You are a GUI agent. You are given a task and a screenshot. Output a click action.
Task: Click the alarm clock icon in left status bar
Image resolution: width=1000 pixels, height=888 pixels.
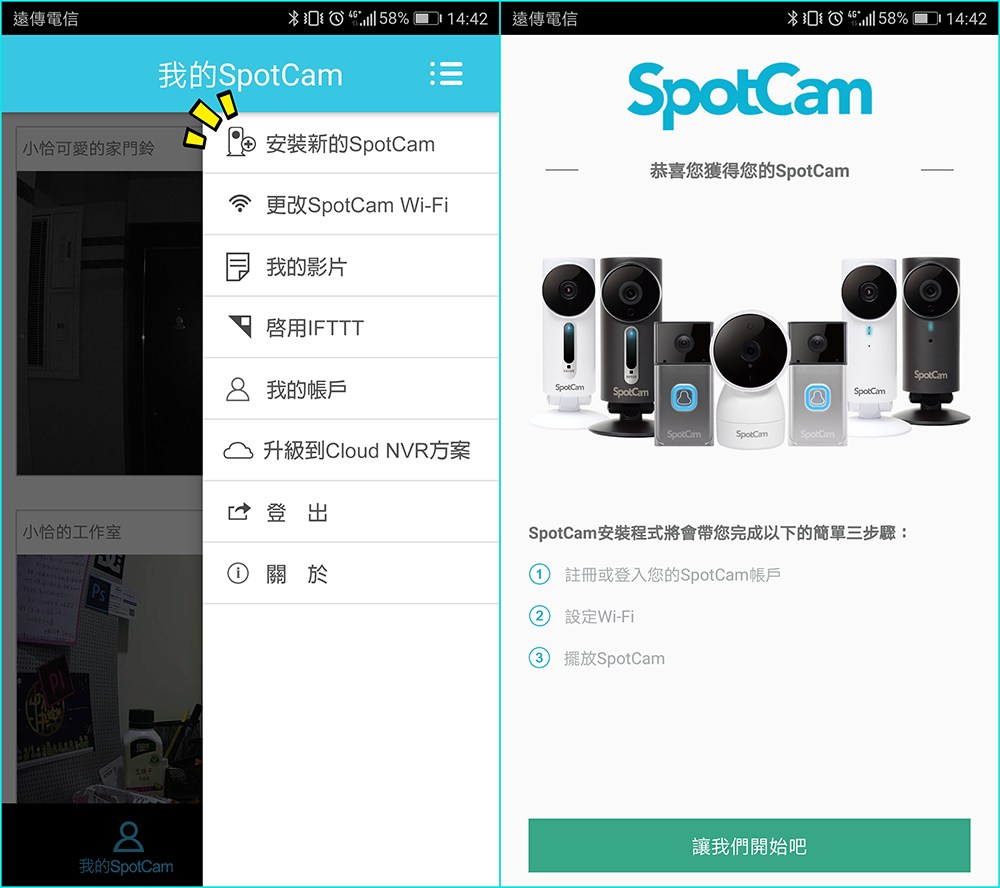click(337, 18)
